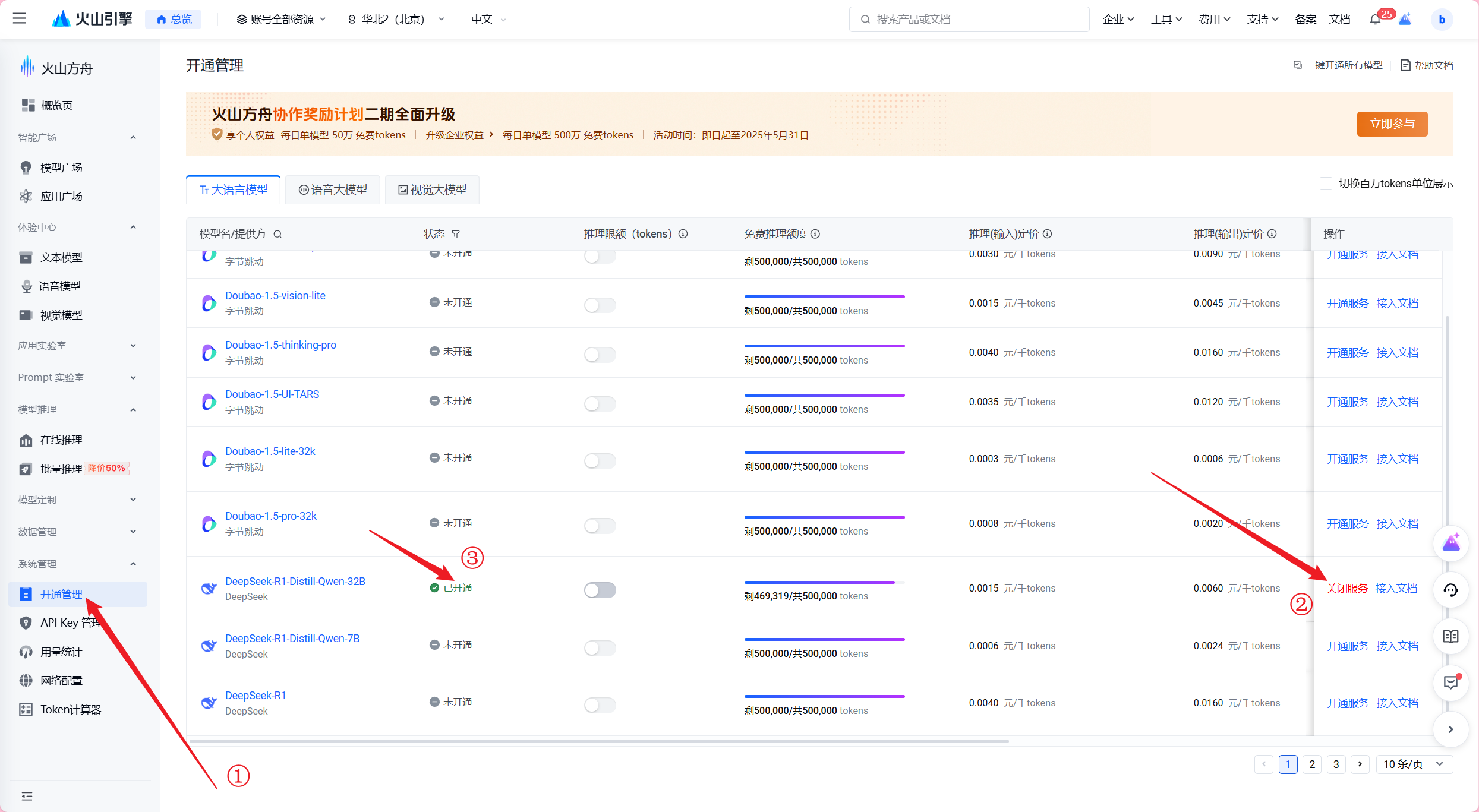Click info icon next to 推理(输入)定价
1479x812 pixels.
coord(1048,234)
